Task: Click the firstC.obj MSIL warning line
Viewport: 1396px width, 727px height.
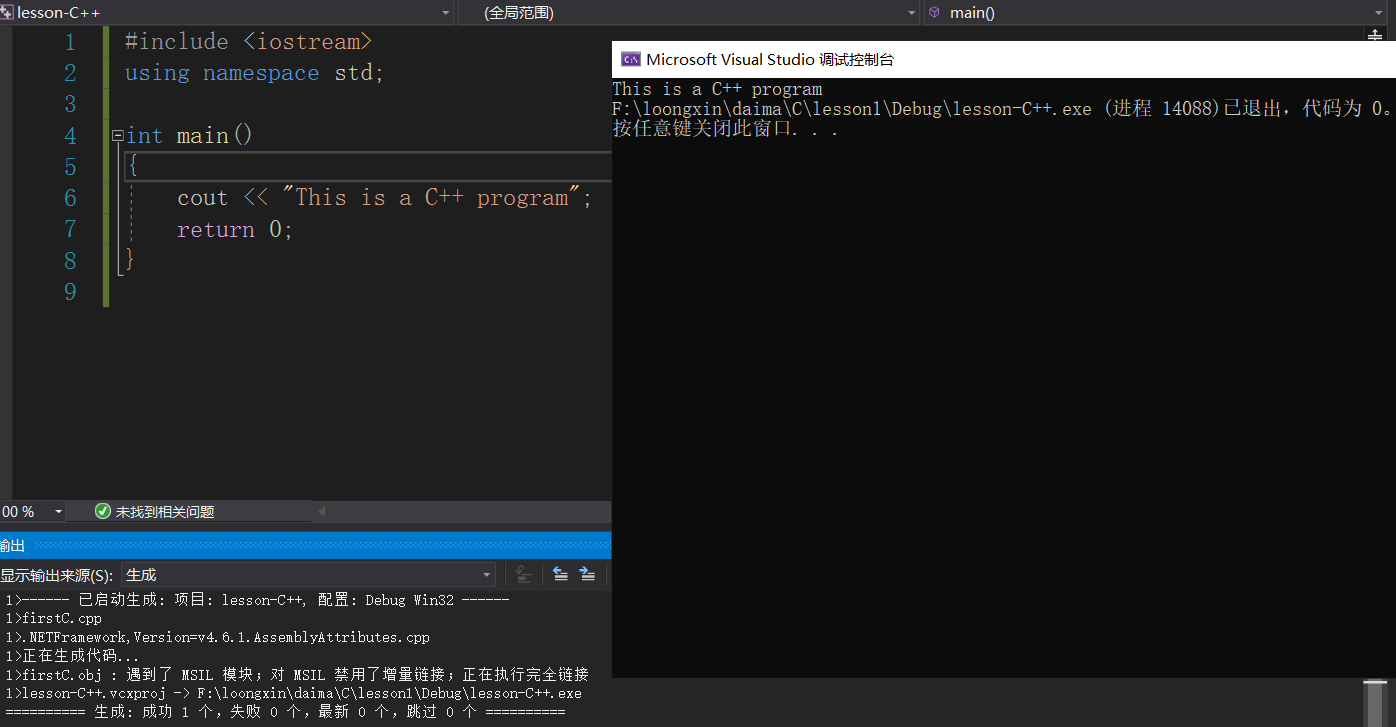Action: (x=296, y=674)
